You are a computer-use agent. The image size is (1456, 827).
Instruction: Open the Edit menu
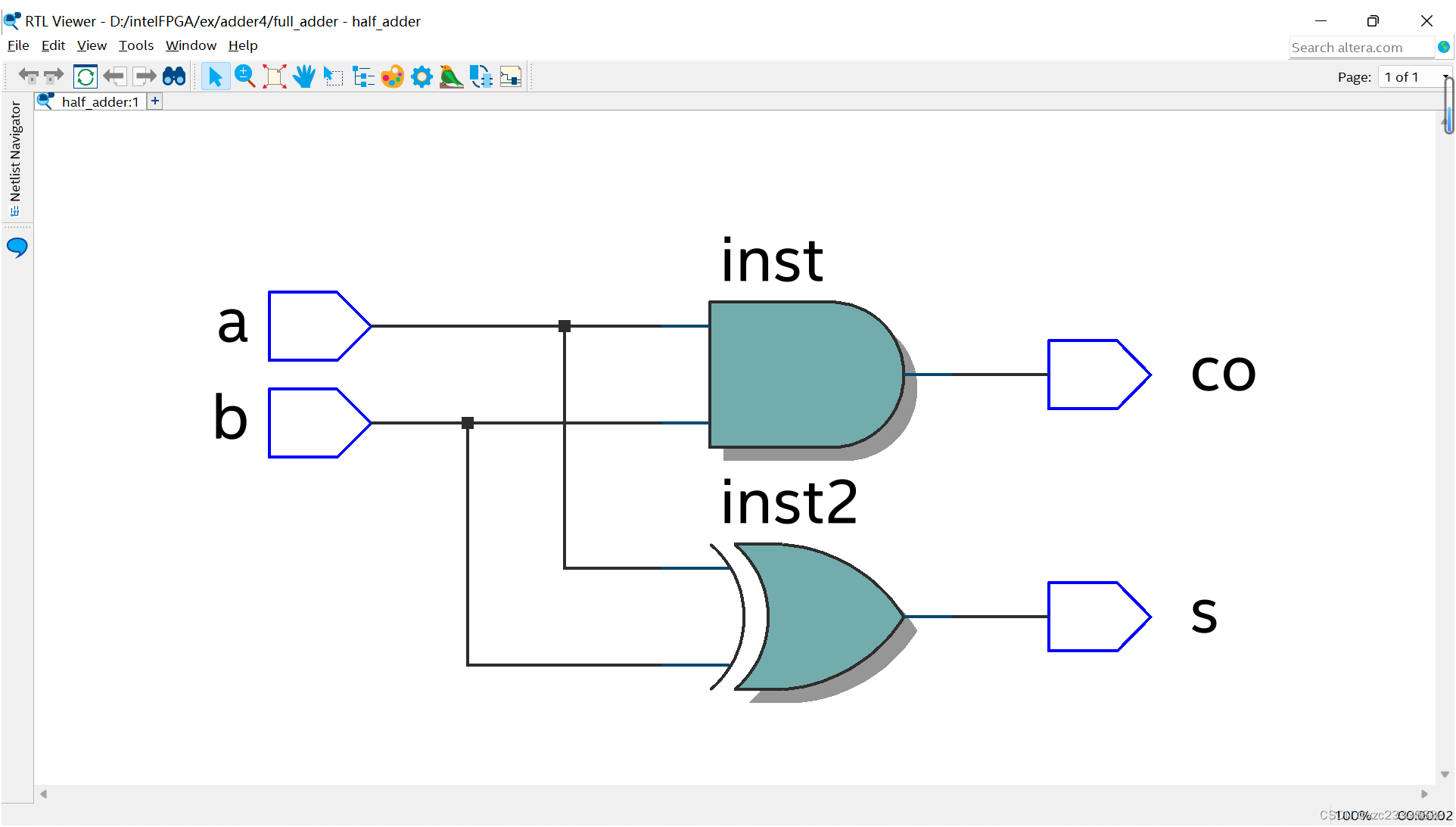53,45
